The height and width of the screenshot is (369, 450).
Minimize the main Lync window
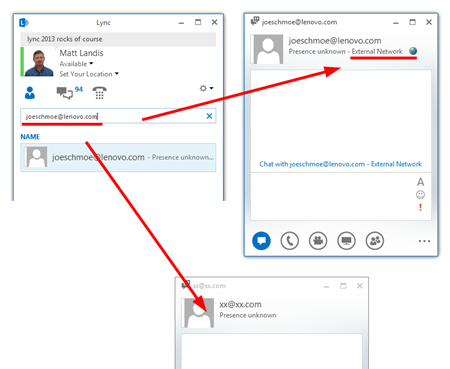click(181, 23)
